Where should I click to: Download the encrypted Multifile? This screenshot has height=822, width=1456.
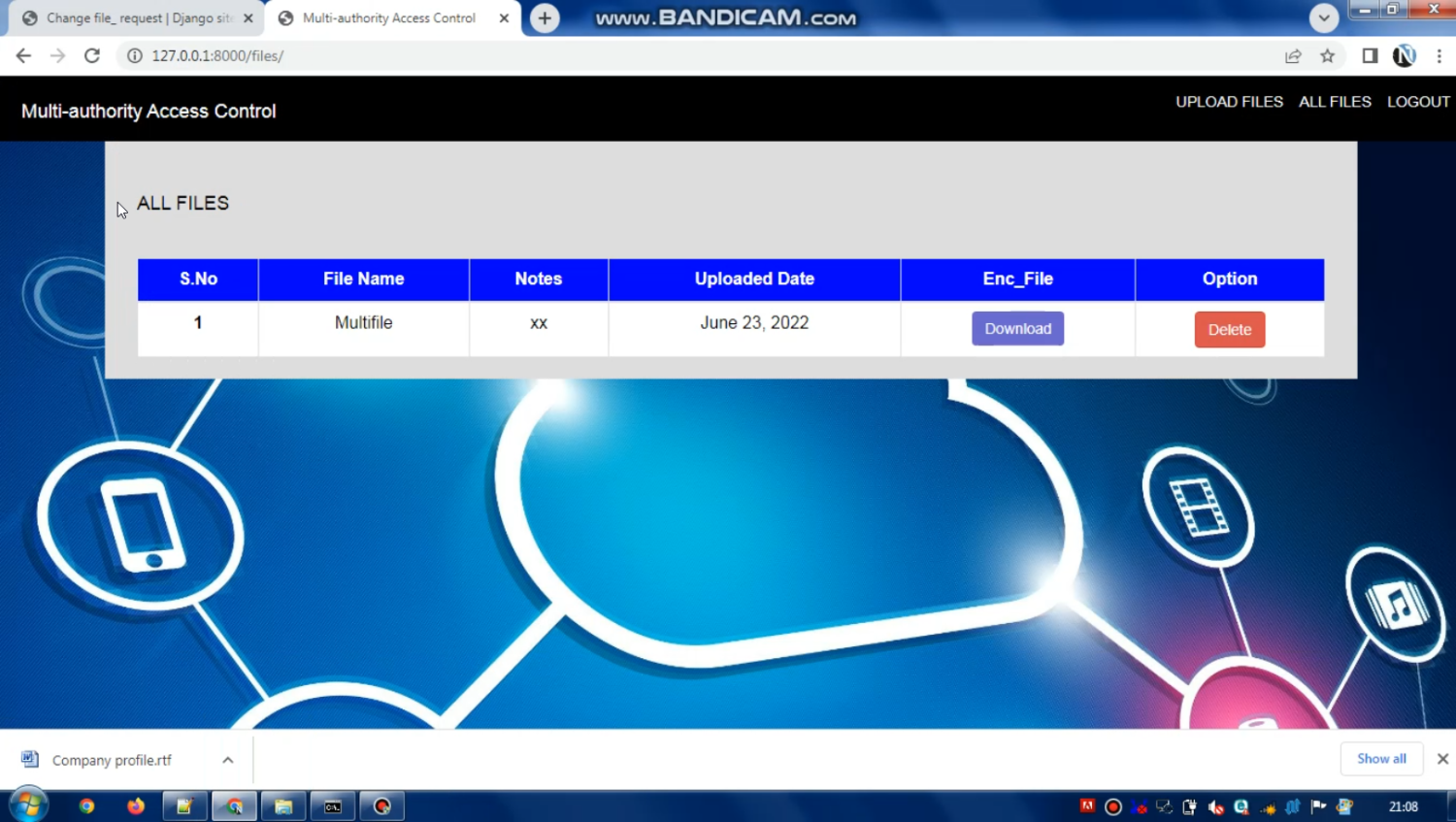(x=1017, y=329)
